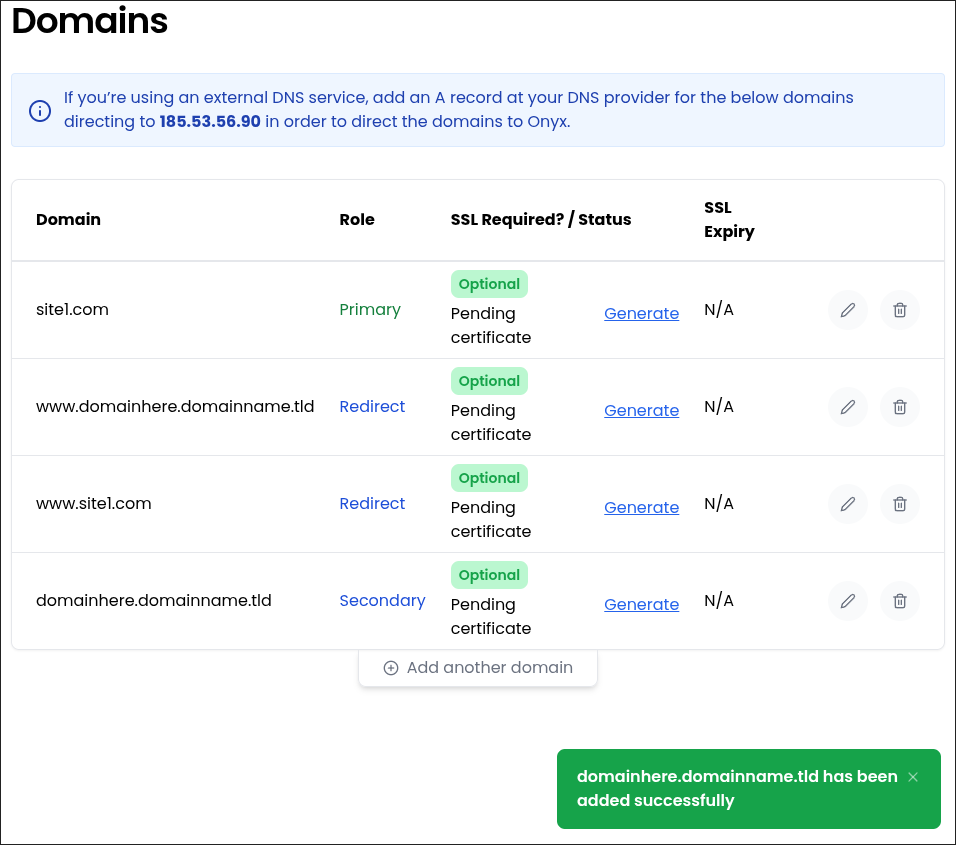The width and height of the screenshot is (956, 845).
Task: Edit www.domainhere.domainname.tld domain entry
Action: 847,407
